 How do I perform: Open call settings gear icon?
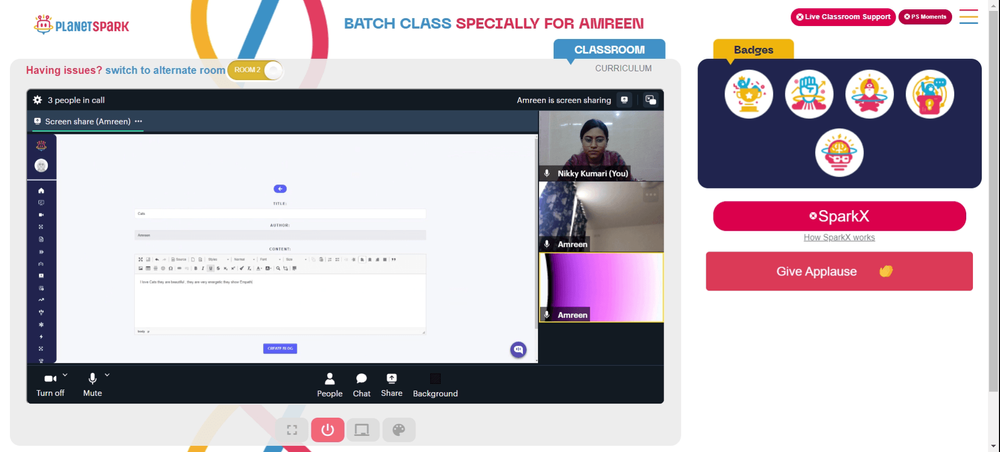(38, 100)
